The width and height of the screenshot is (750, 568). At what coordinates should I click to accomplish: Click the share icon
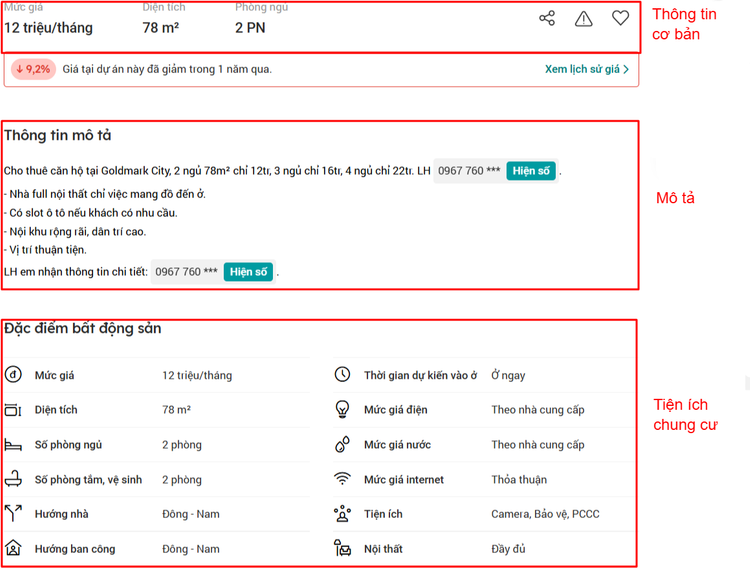click(547, 18)
